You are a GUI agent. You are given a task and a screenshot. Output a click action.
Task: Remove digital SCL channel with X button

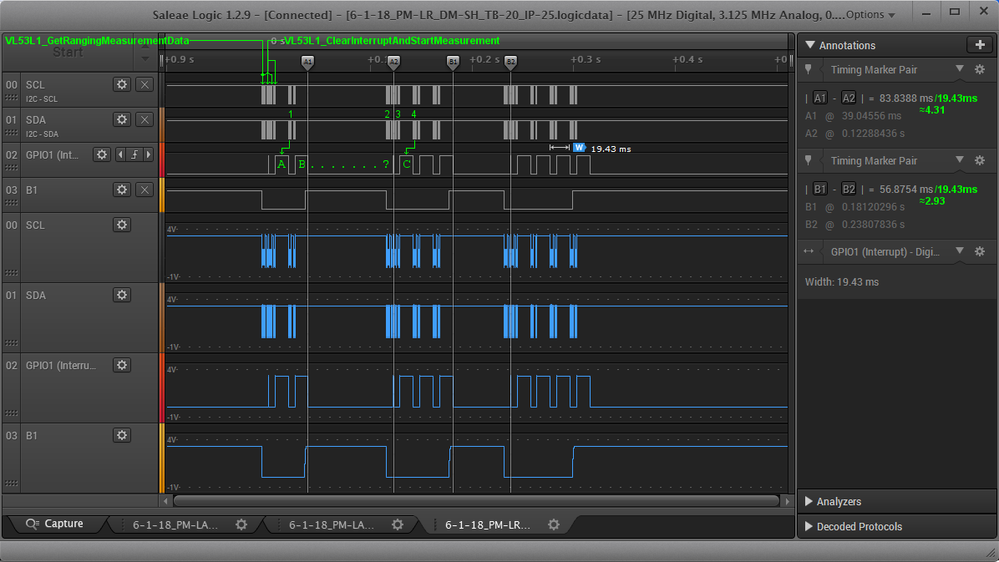coord(145,85)
